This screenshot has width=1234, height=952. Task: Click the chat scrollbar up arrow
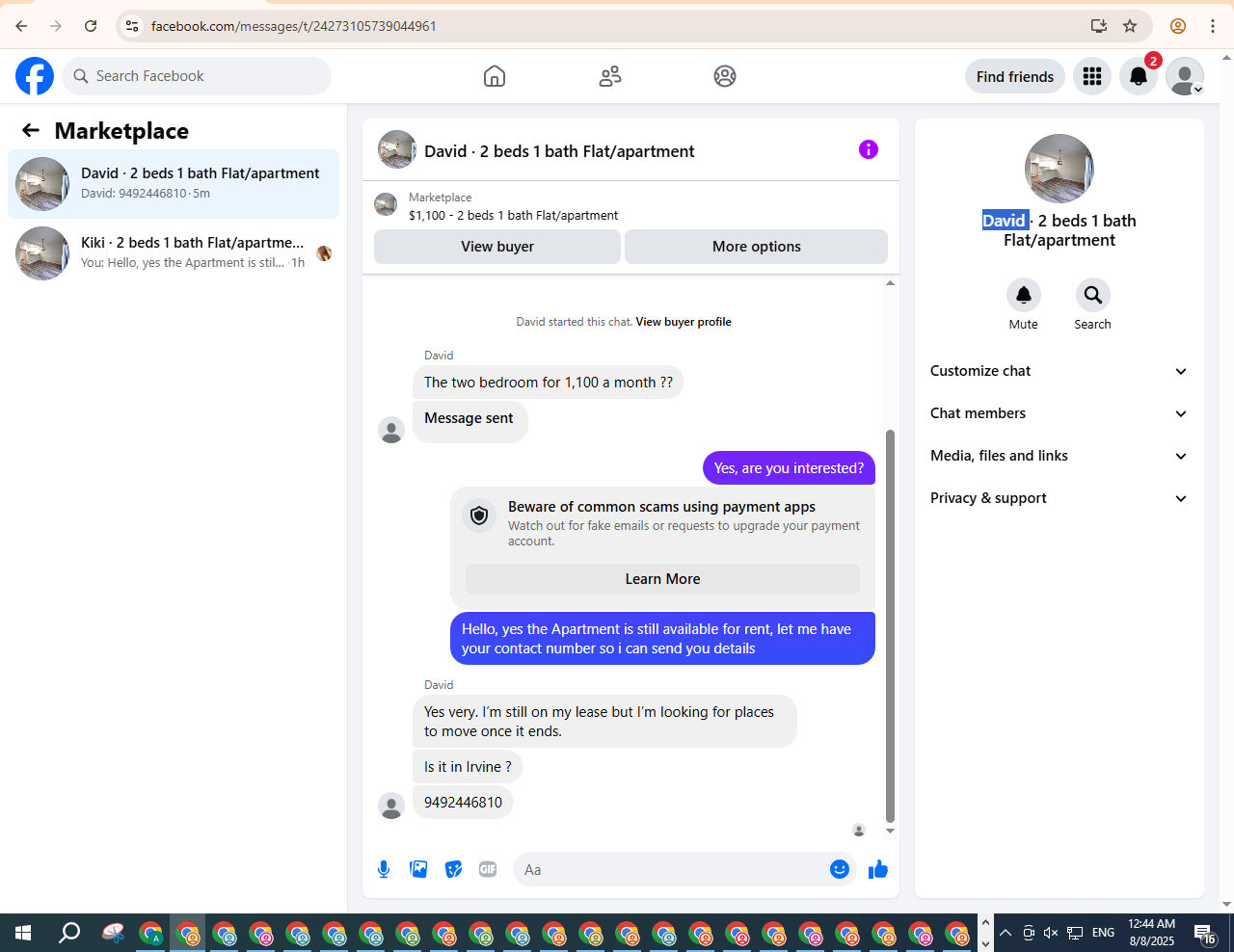pos(890,283)
